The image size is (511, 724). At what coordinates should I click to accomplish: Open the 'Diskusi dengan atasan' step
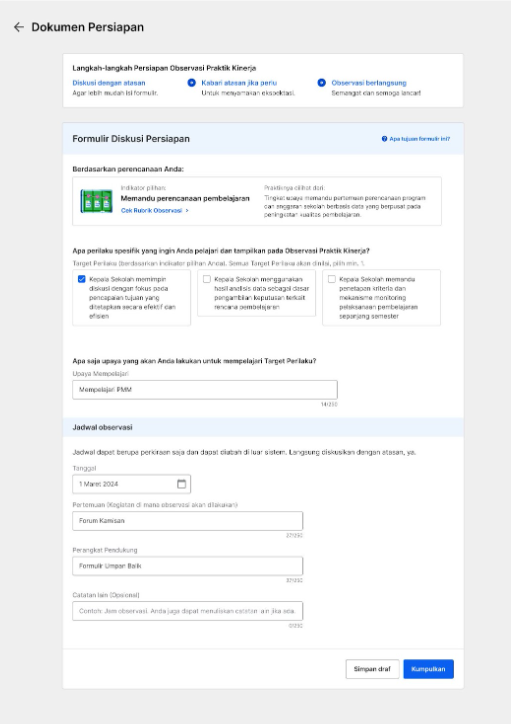109,83
